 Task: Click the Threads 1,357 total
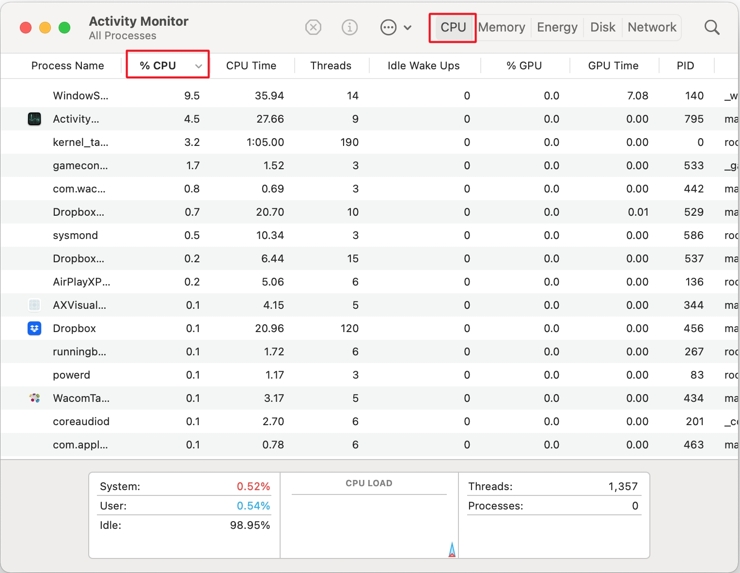click(623, 486)
